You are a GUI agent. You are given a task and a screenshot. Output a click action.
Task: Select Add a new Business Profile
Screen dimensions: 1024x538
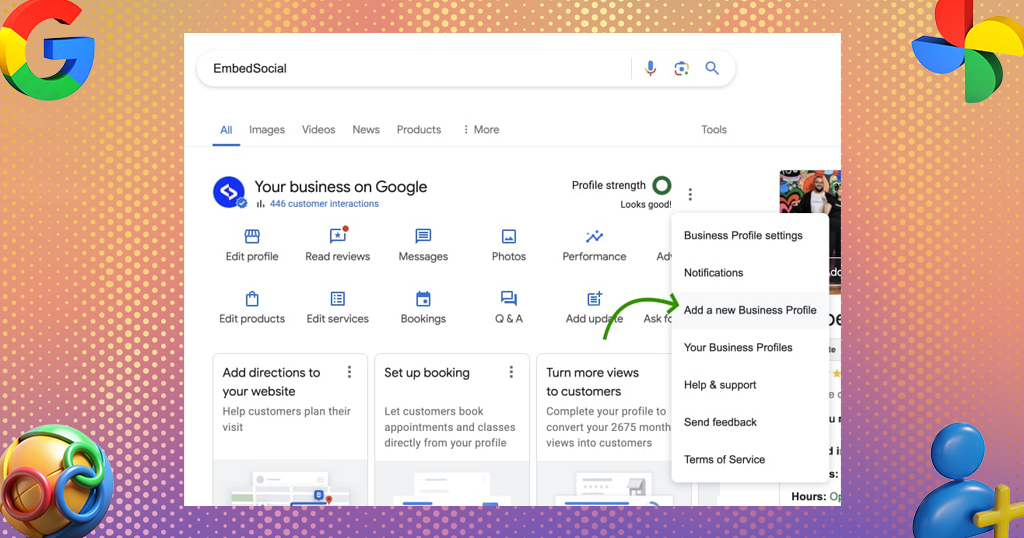pyautogui.click(x=750, y=310)
